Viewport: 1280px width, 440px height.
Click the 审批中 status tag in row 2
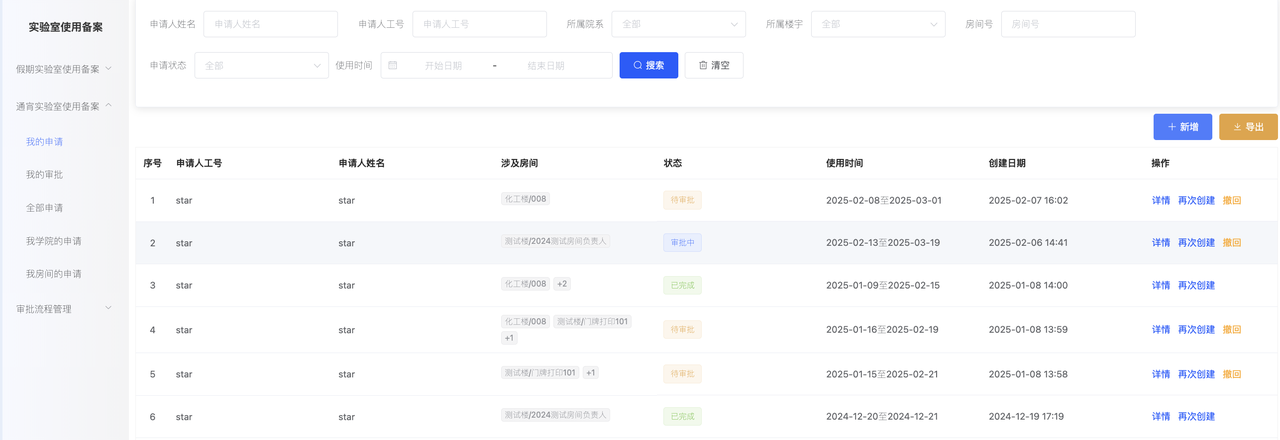click(683, 243)
